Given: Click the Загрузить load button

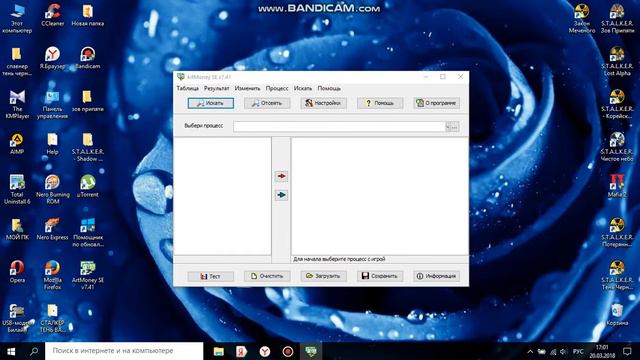Looking at the screenshot, I should click(323, 276).
